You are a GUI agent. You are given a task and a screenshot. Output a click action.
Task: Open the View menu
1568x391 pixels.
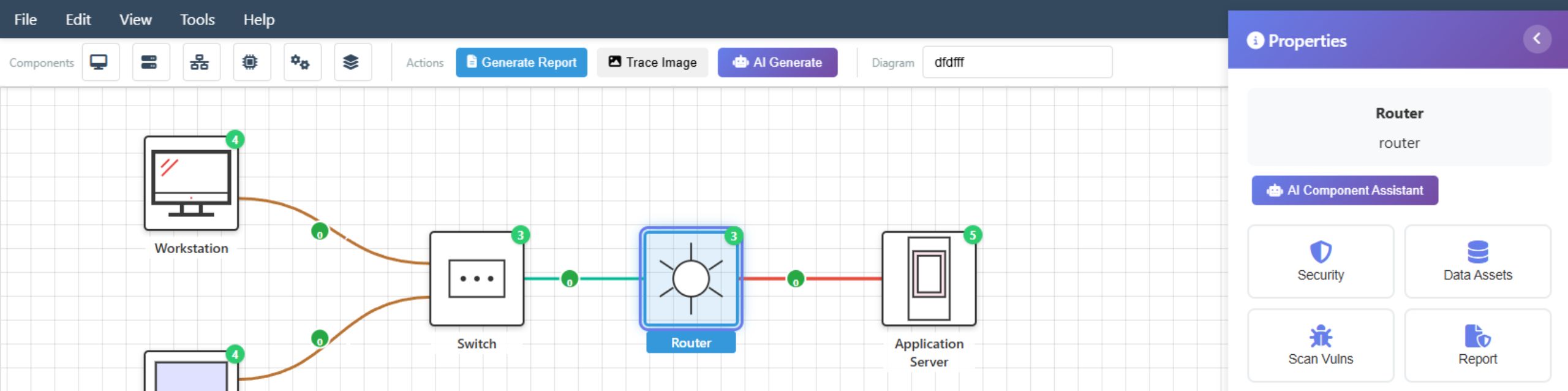pyautogui.click(x=135, y=20)
